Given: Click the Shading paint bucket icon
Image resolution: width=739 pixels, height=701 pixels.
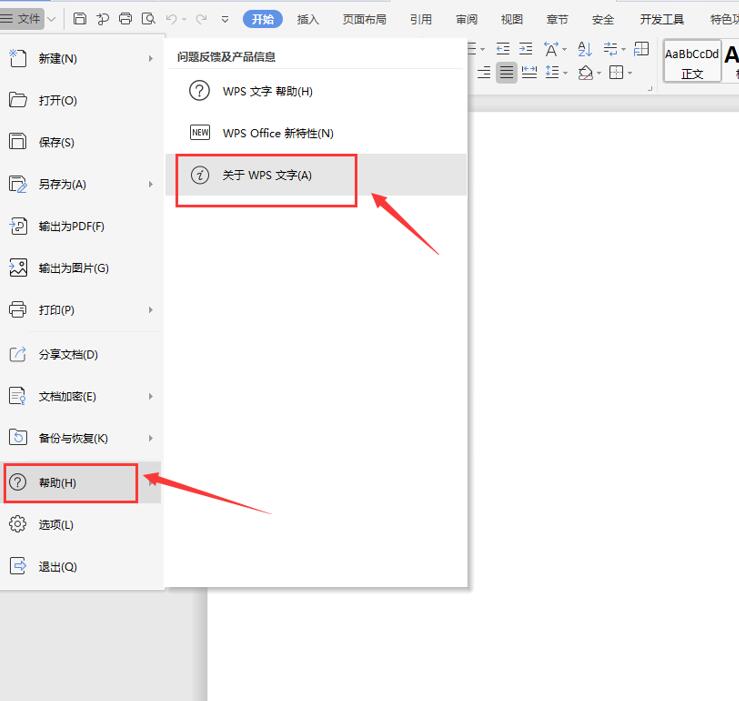Looking at the screenshot, I should tap(585, 73).
